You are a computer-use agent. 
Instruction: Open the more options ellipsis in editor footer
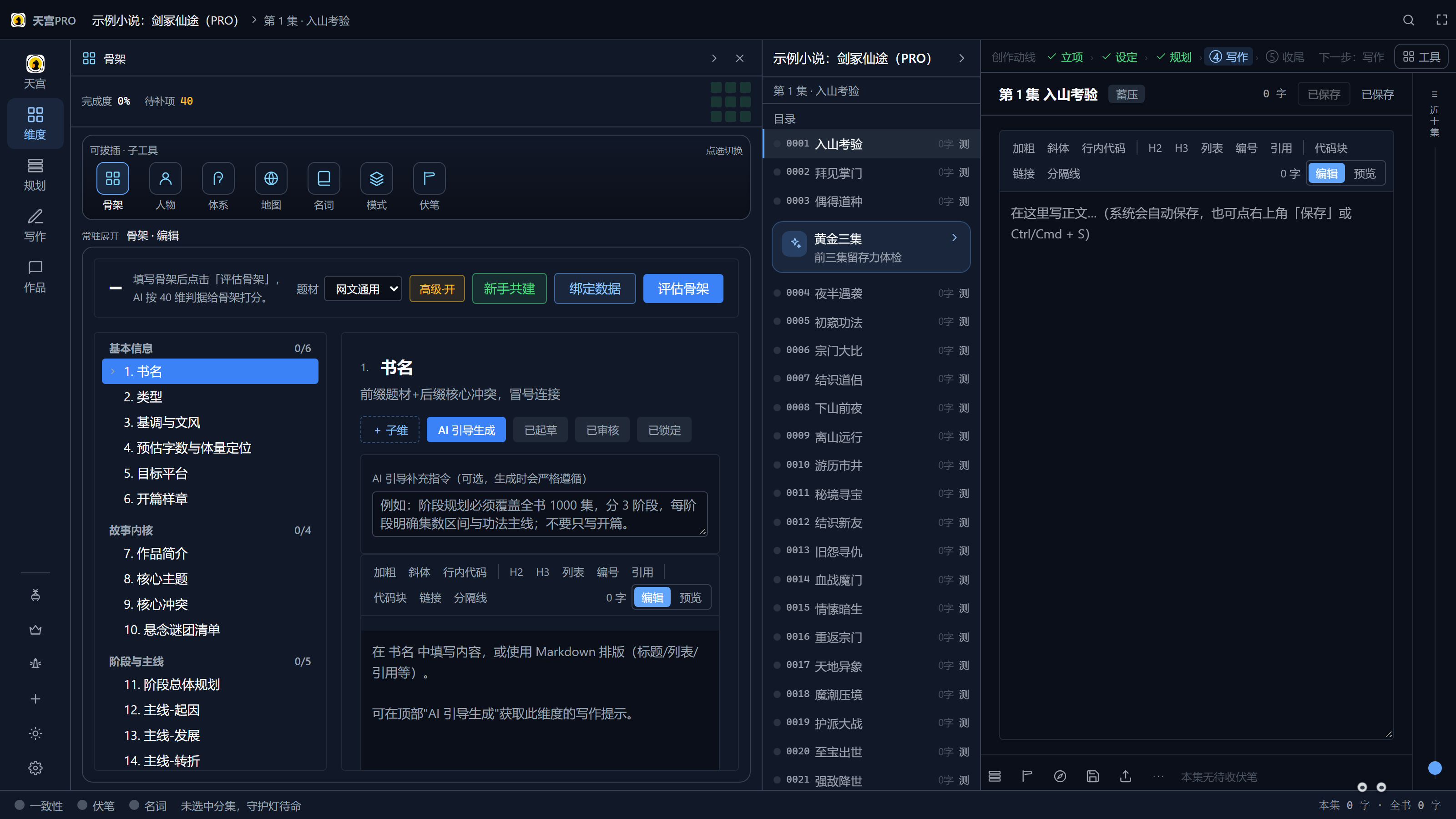point(1158,776)
